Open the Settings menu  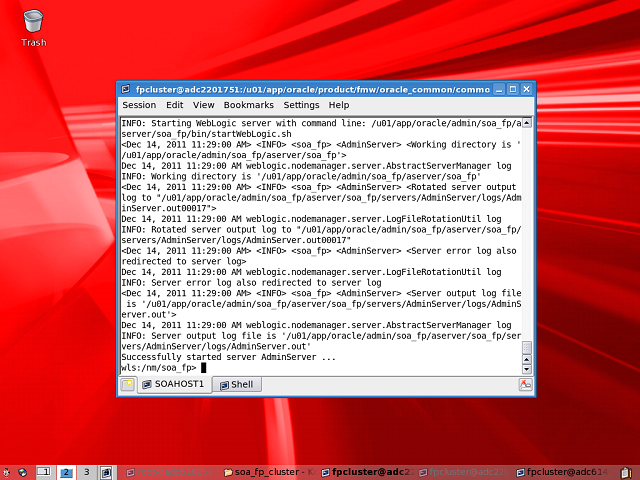pyautogui.click(x=301, y=105)
